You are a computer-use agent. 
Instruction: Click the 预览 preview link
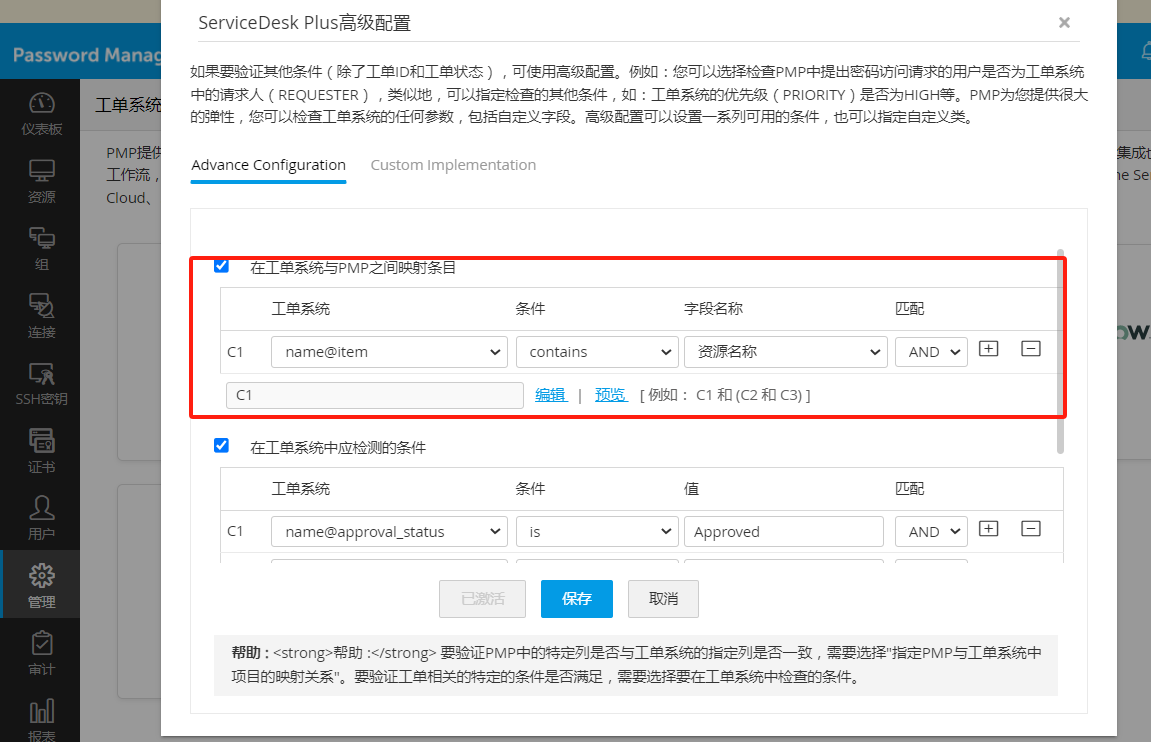(x=611, y=395)
